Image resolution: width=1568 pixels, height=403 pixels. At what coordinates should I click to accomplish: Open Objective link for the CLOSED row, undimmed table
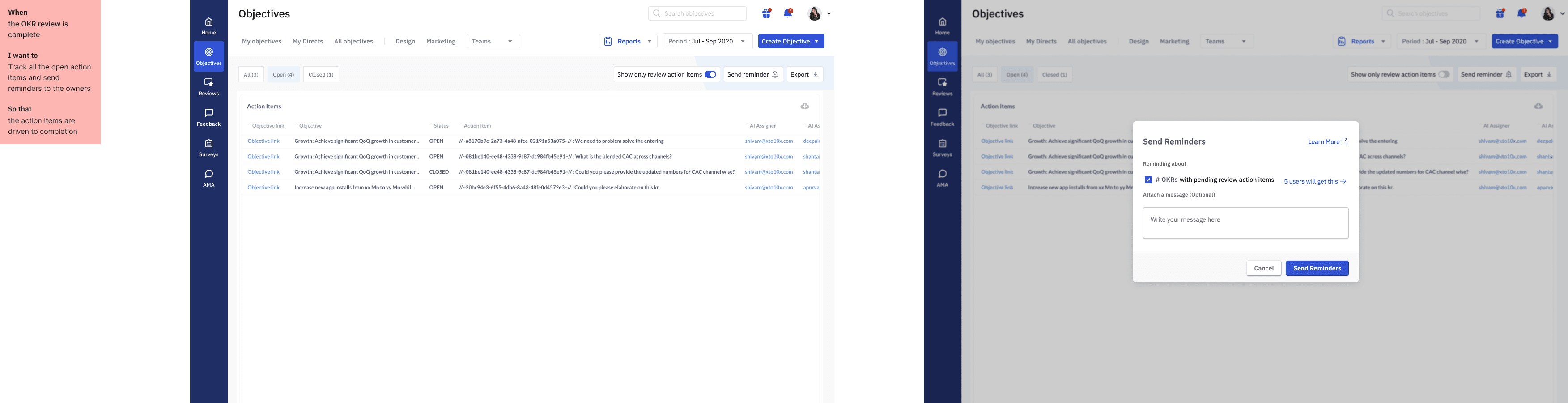click(x=263, y=172)
